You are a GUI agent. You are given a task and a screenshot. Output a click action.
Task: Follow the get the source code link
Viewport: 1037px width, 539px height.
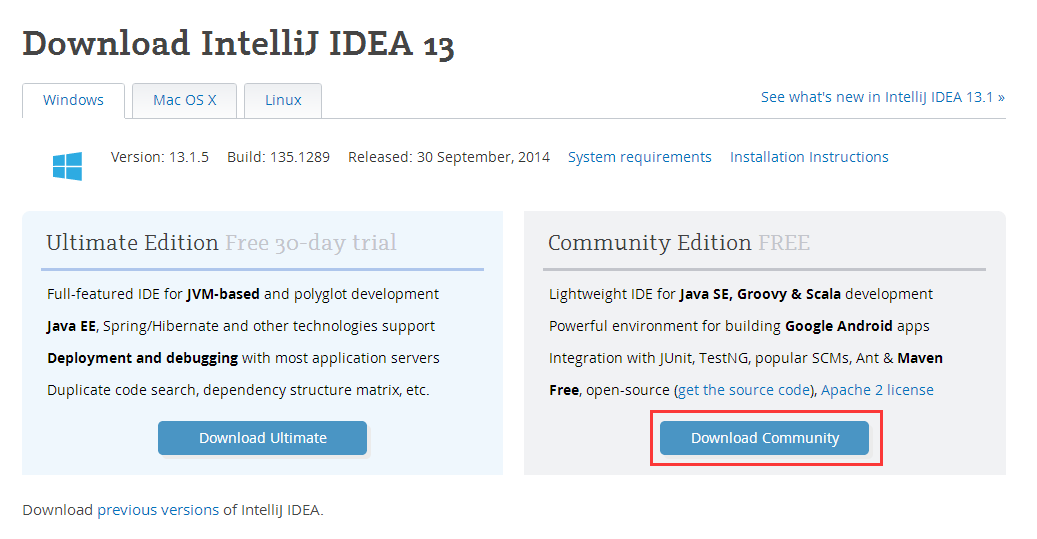(x=743, y=390)
